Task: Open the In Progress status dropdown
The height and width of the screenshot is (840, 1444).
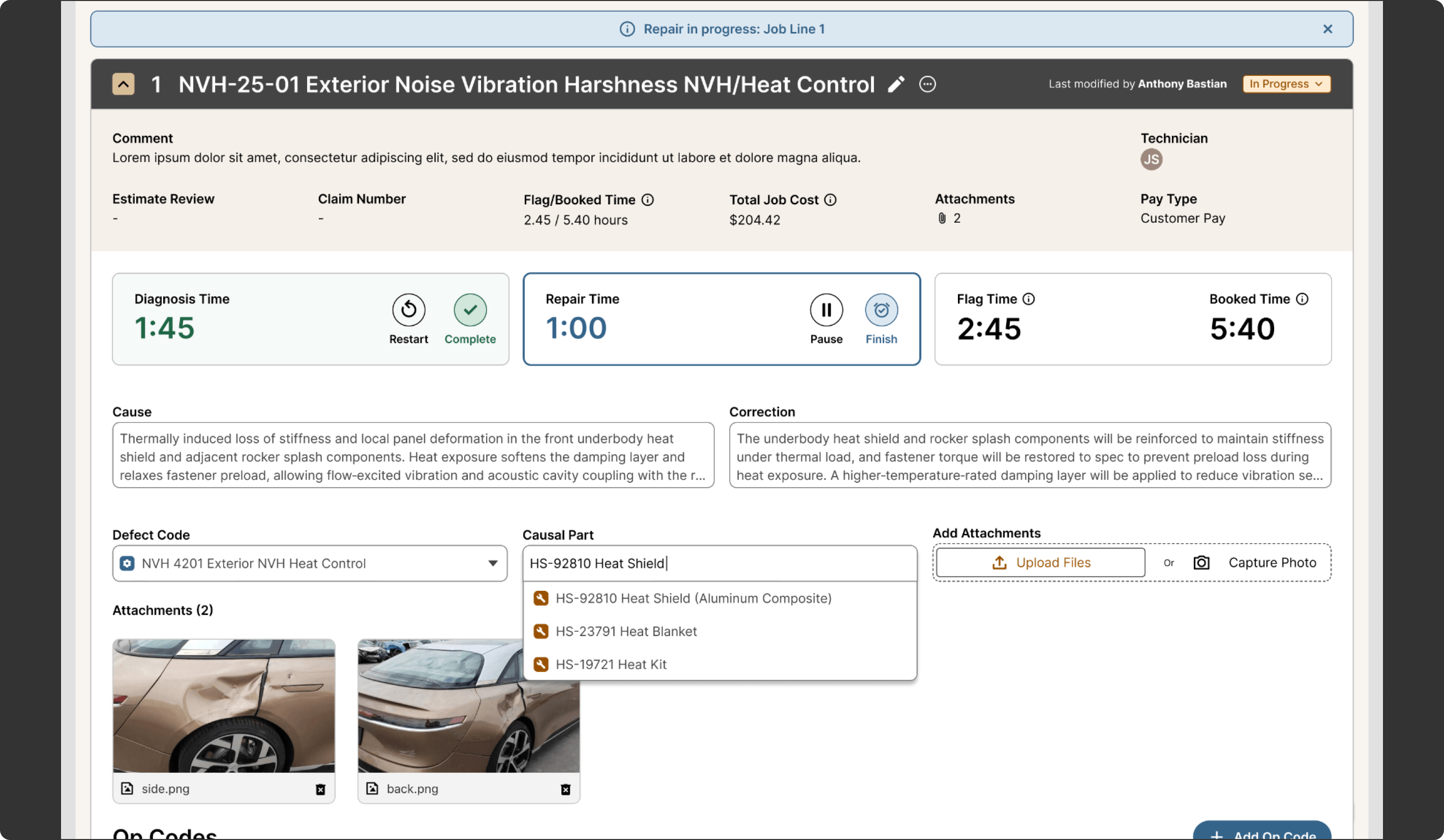Action: pos(1286,84)
